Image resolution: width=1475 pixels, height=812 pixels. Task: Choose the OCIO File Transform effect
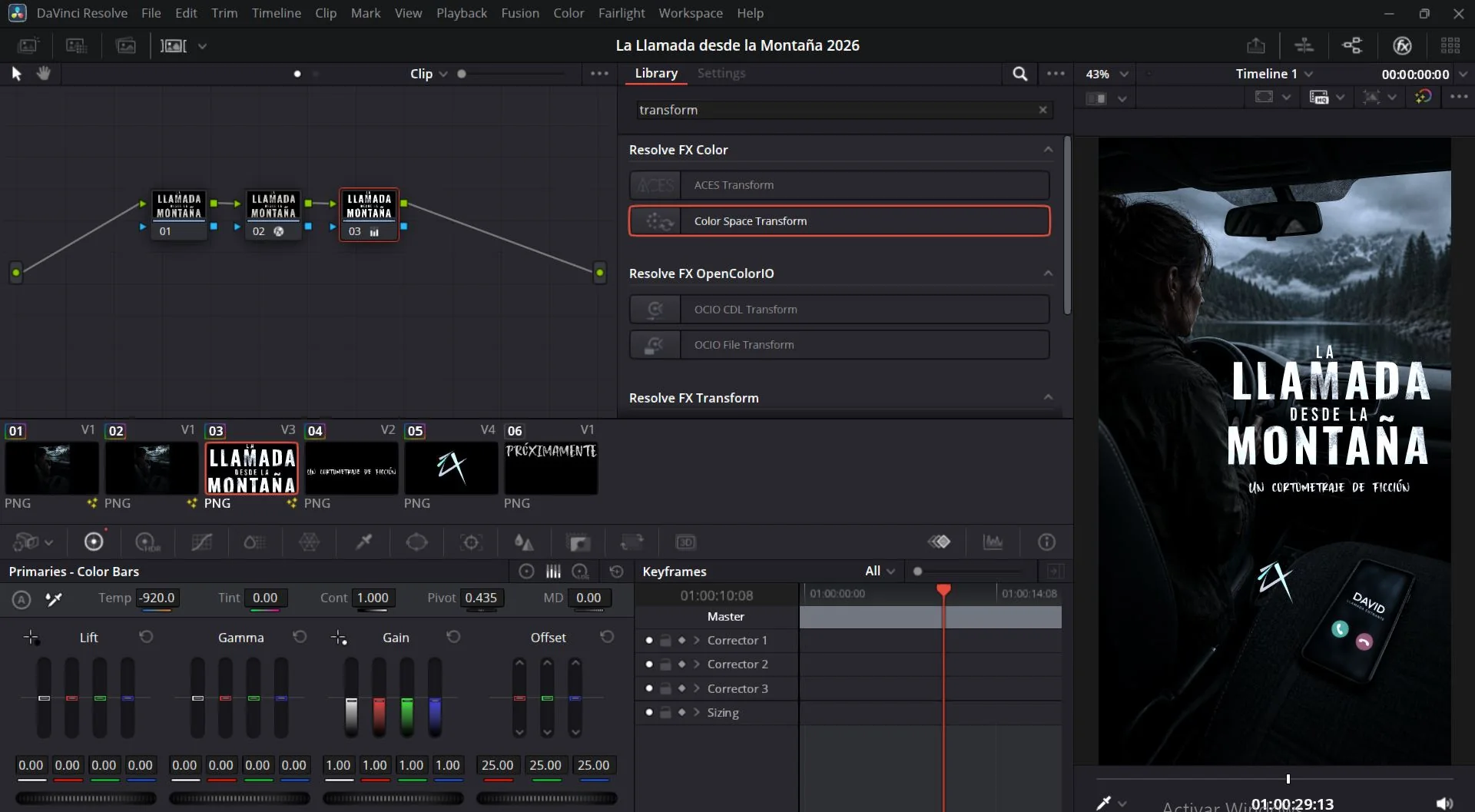839,345
